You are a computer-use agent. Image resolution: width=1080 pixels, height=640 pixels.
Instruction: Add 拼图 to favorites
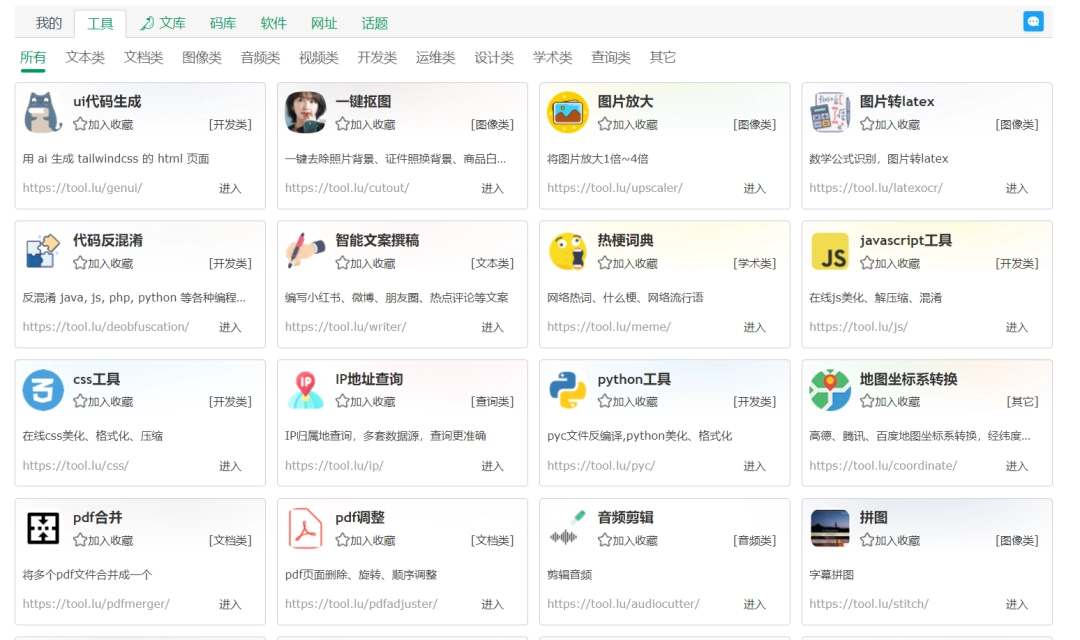click(891, 541)
